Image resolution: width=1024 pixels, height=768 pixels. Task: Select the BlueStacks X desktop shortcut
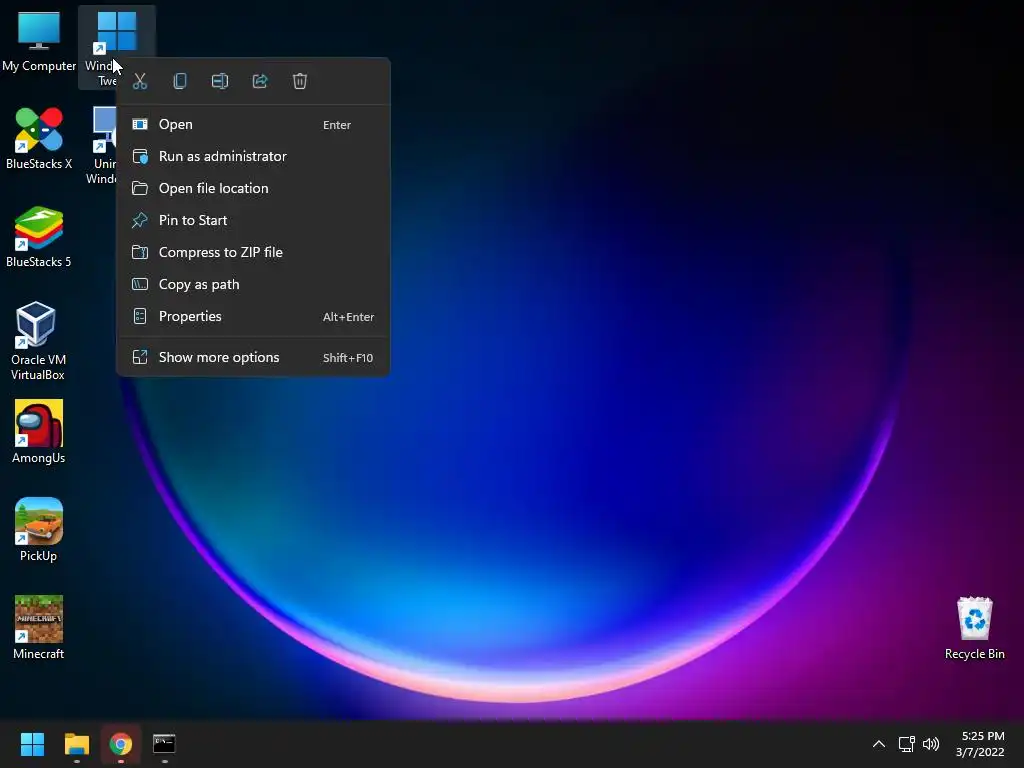(x=39, y=138)
